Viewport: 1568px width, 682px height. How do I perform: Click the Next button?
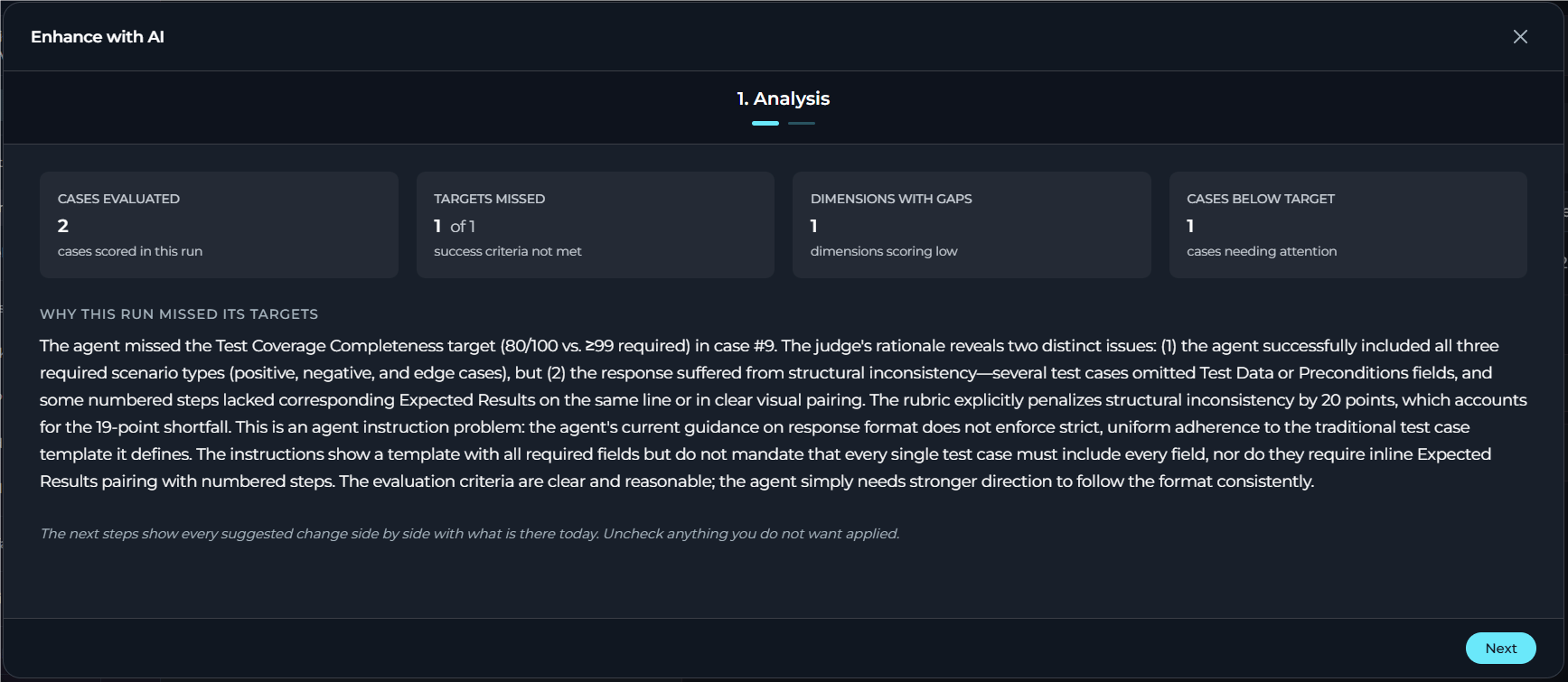tap(1500, 648)
